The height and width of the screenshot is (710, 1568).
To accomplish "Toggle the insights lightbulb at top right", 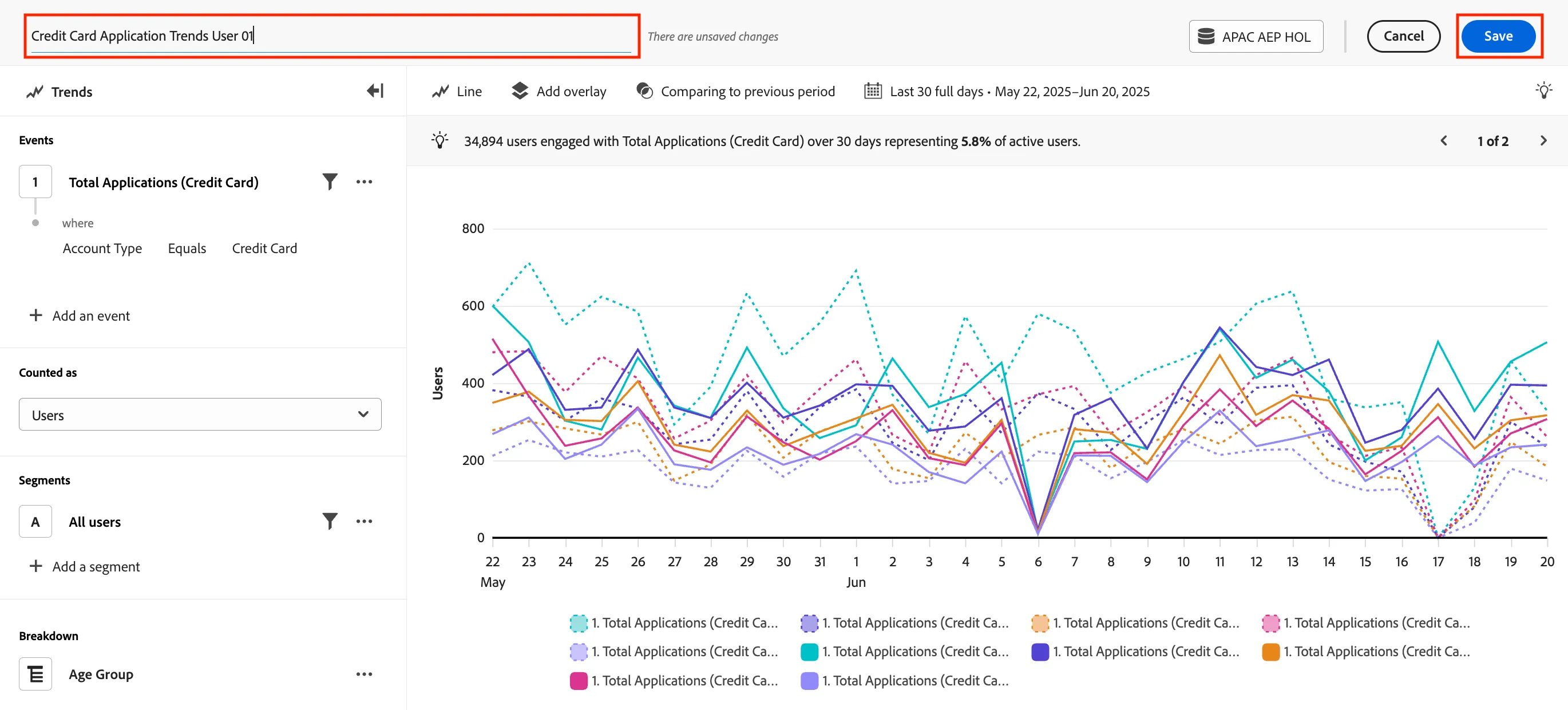I will point(1543,92).
